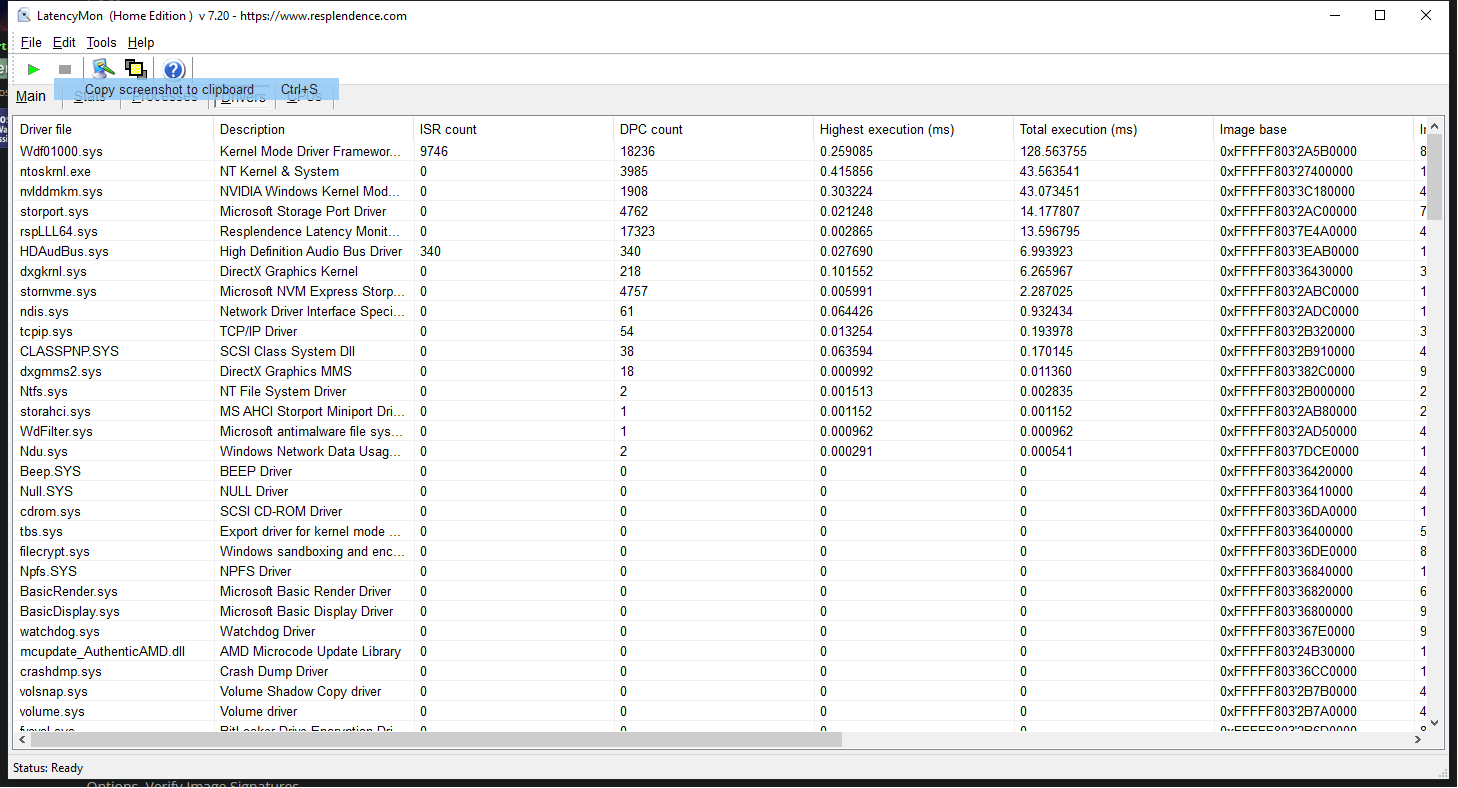Select the BasicDisplay.sys driver row

(x=720, y=611)
